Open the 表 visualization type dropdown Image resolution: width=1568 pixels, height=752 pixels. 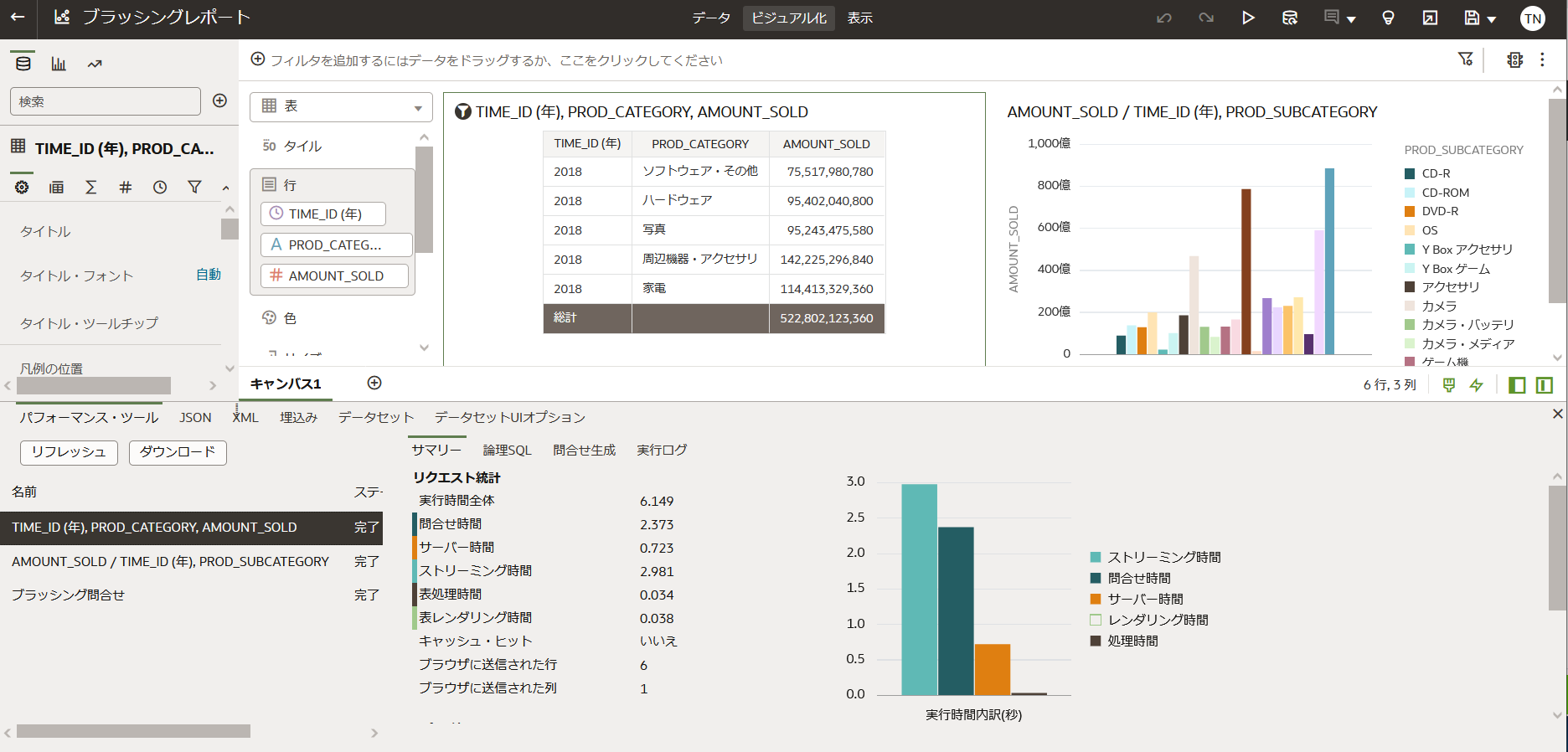341,106
